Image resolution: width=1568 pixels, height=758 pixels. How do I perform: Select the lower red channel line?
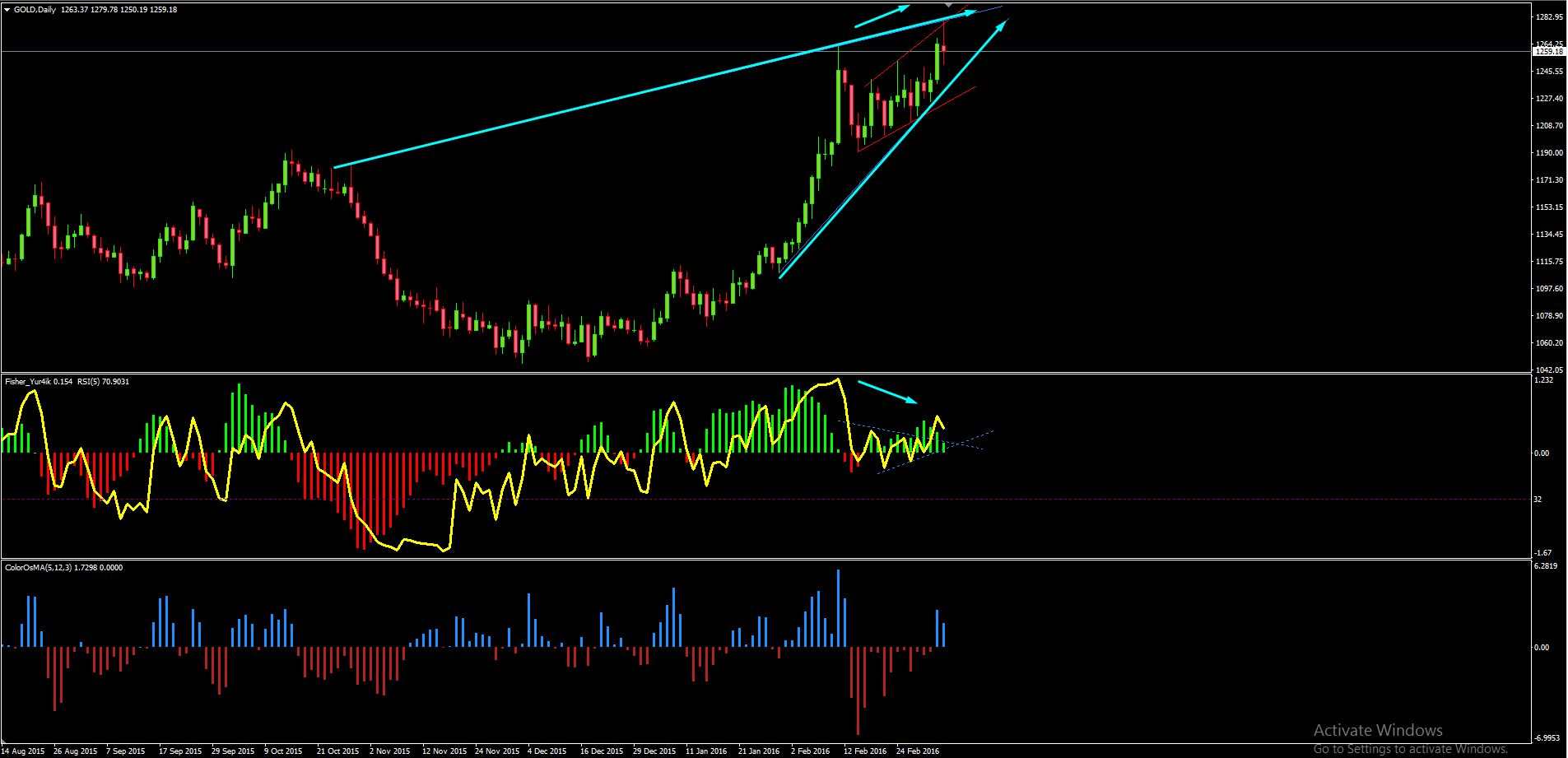[916, 119]
